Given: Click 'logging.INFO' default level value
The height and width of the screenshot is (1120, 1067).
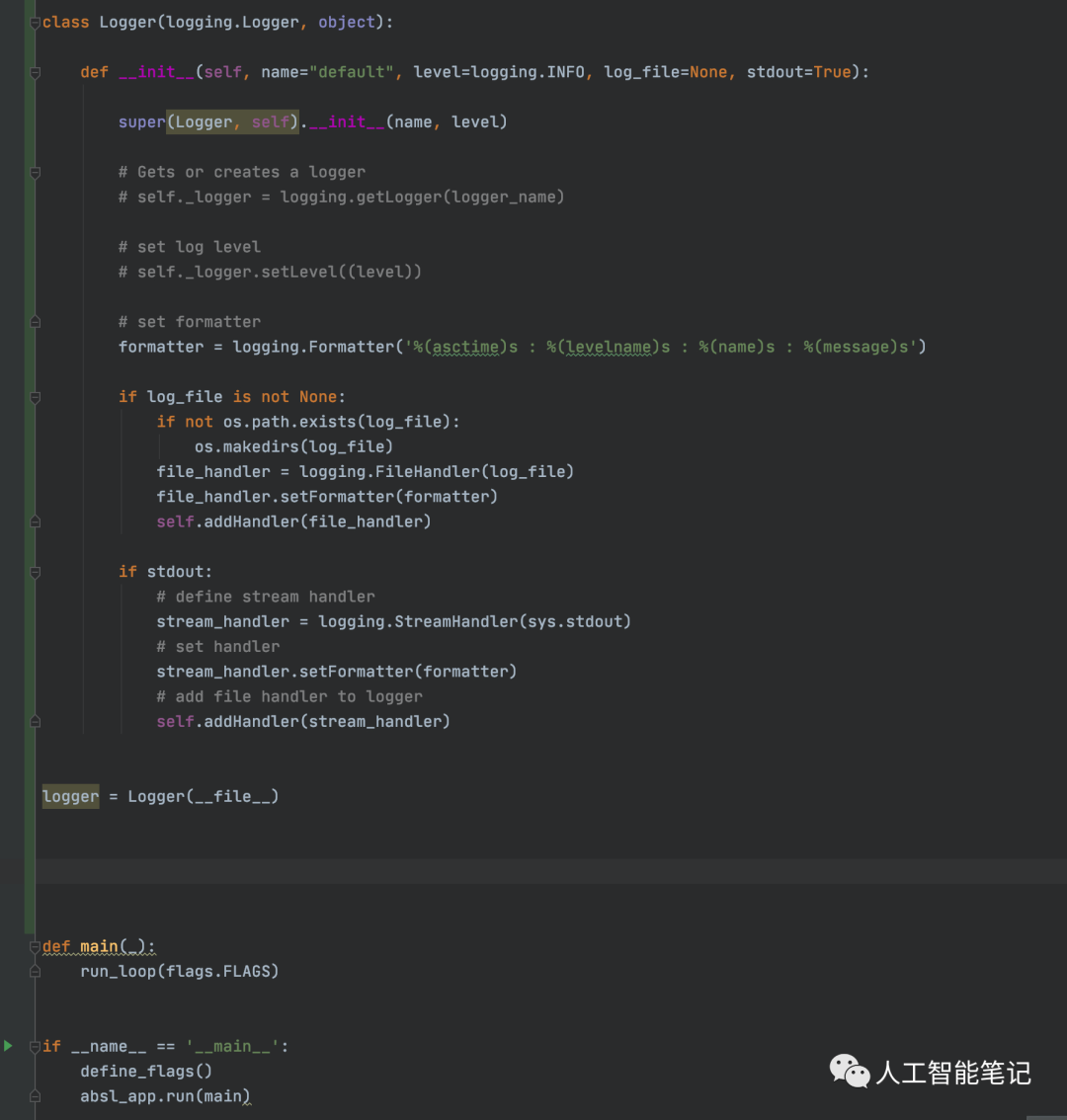Looking at the screenshot, I should (x=528, y=72).
